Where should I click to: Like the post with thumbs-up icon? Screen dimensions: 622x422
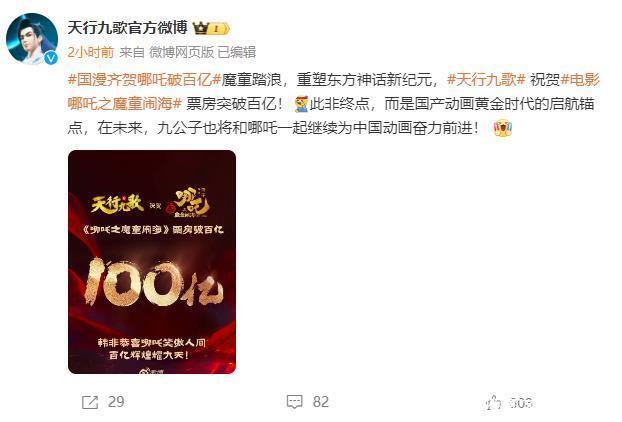pos(493,403)
